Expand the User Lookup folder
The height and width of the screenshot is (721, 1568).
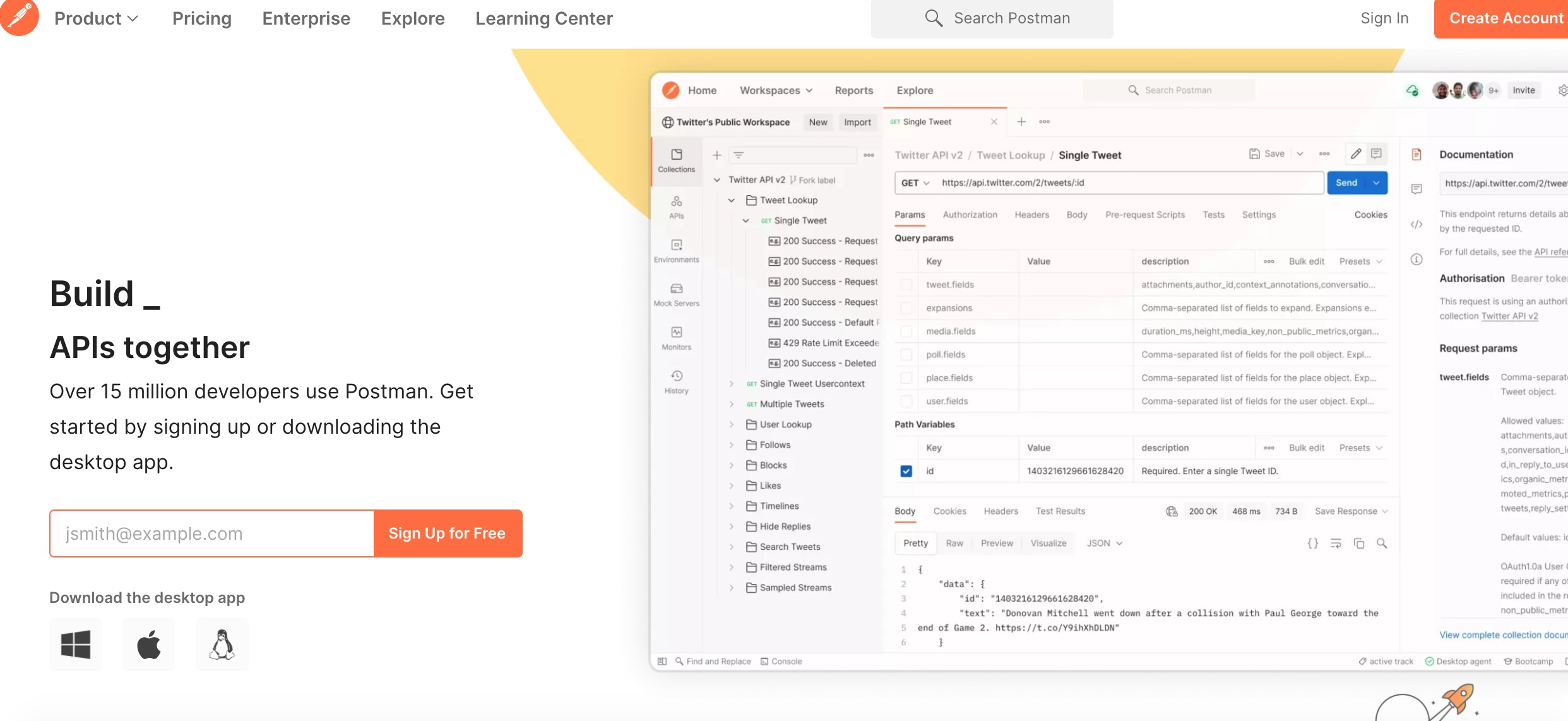click(x=732, y=424)
